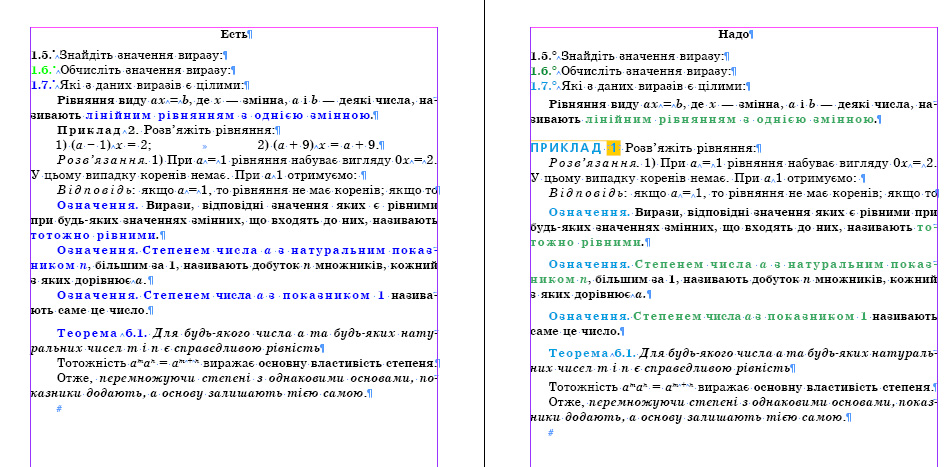The width and height of the screenshot is (952, 467).
Task: Select green number '1.6.' on the Есть page
Action: pyautogui.click(x=41, y=70)
